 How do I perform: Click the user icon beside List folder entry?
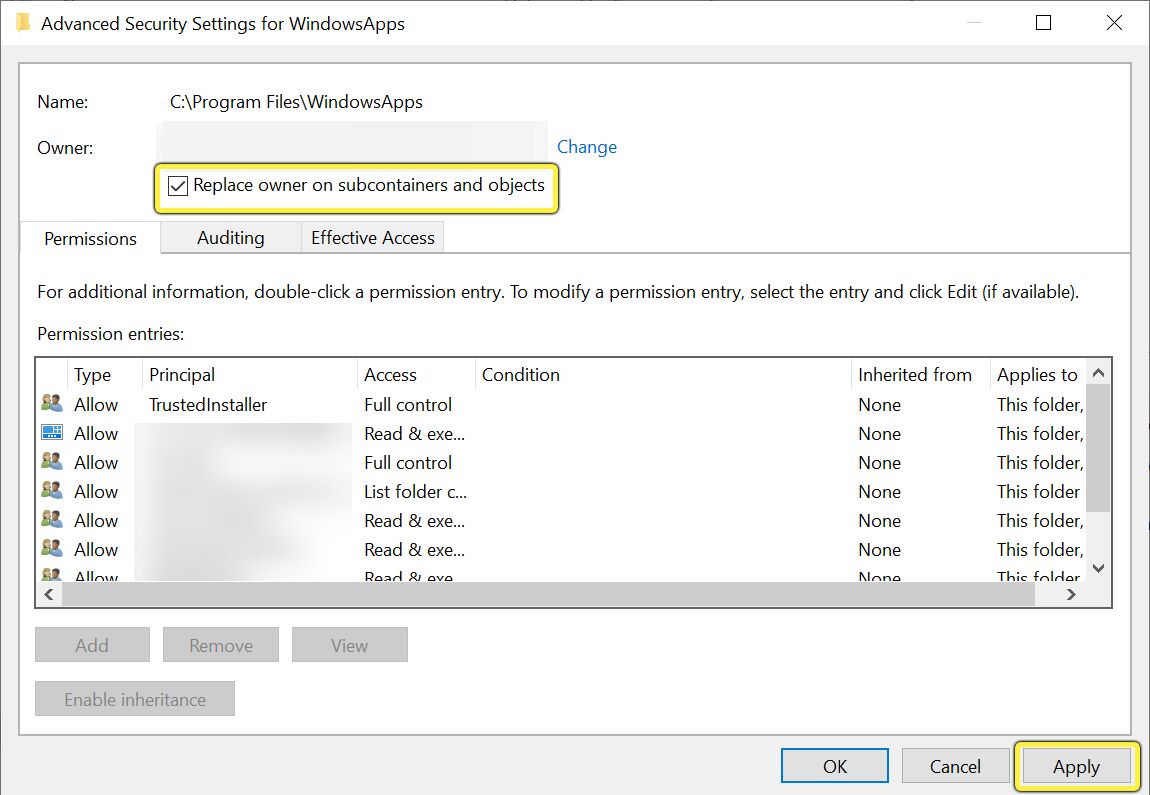(x=51, y=491)
